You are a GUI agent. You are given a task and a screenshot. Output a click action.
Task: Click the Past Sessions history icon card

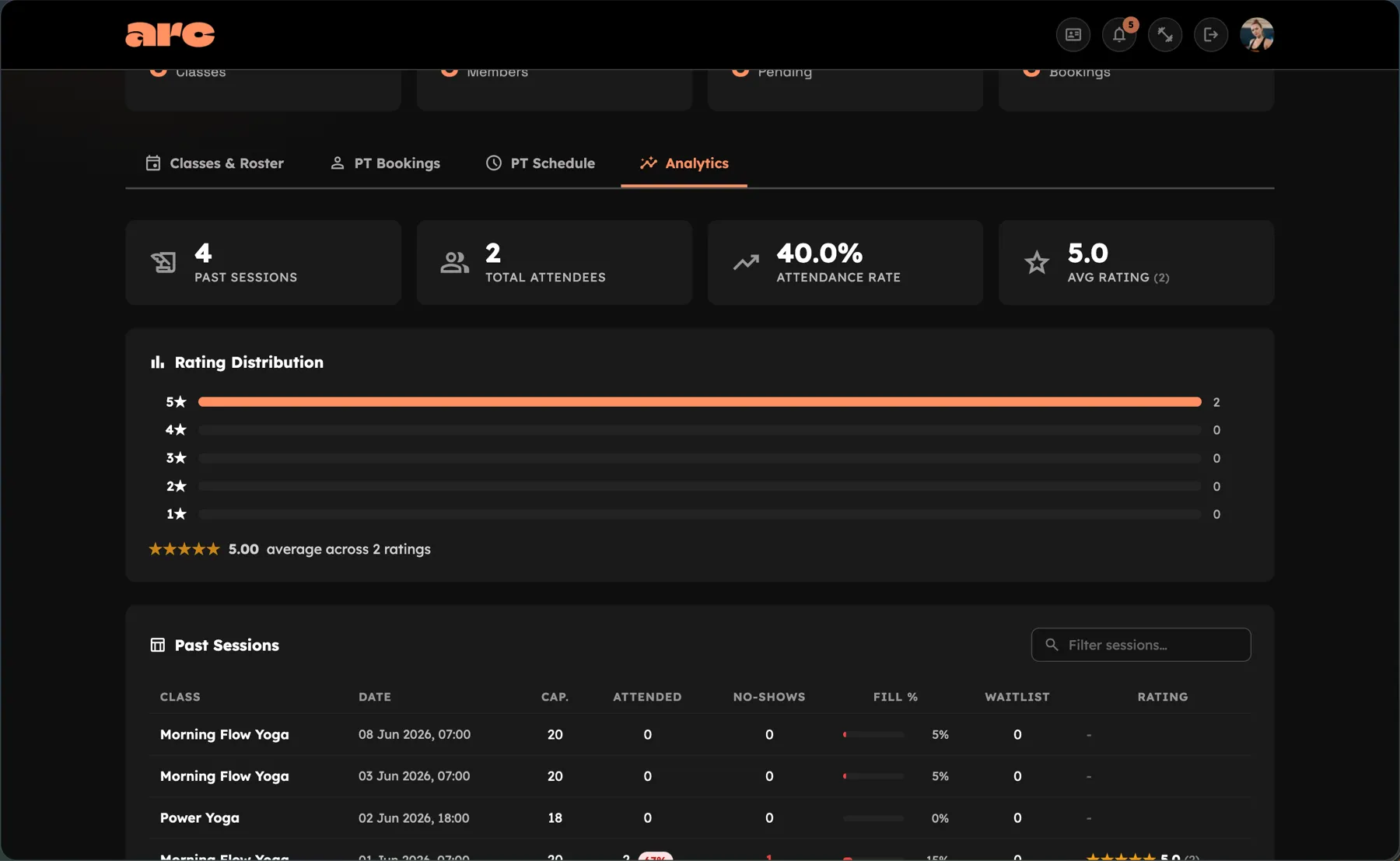(163, 262)
